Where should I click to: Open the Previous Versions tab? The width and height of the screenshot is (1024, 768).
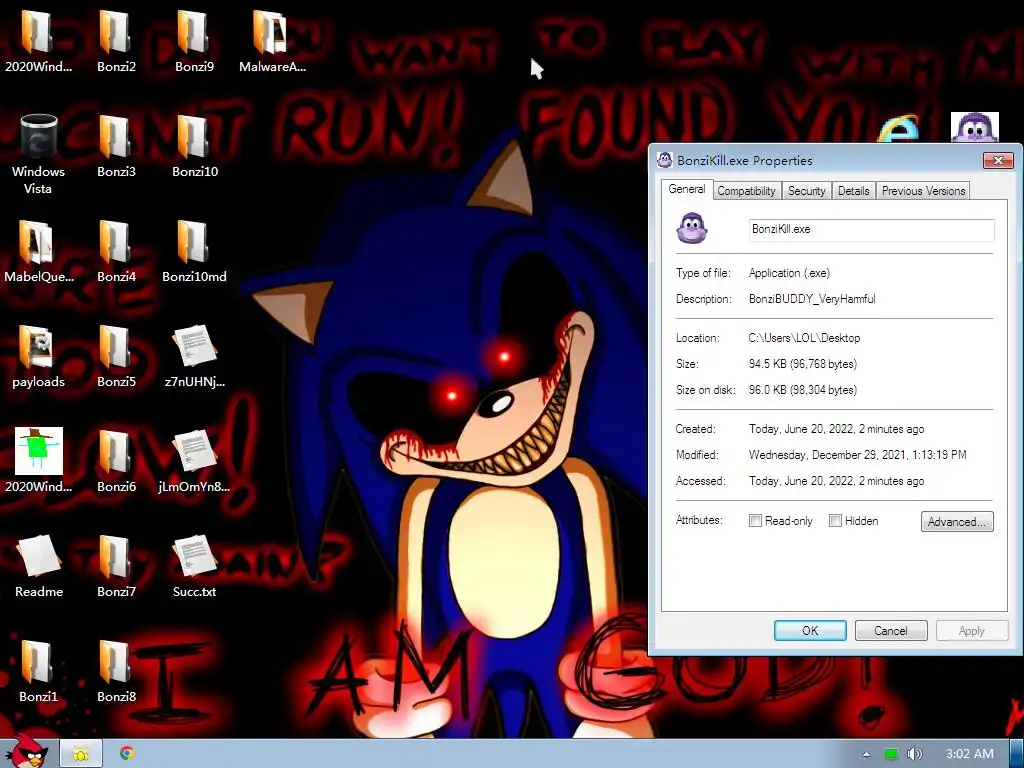923,191
